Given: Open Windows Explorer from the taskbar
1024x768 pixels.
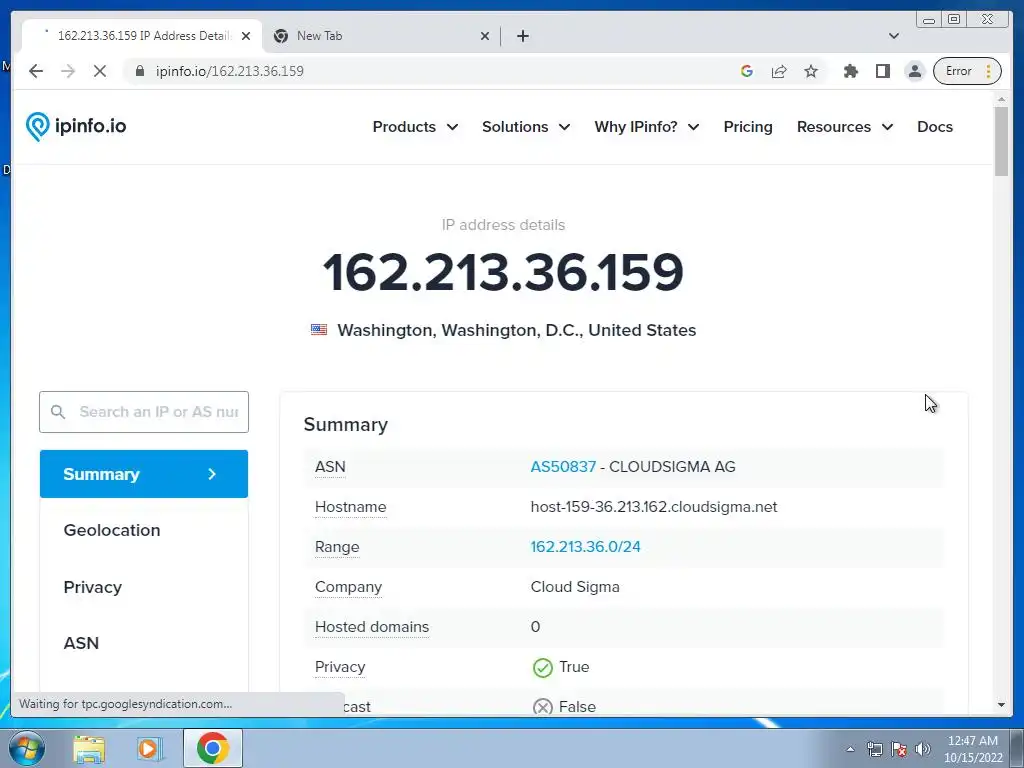Looking at the screenshot, I should 89,748.
